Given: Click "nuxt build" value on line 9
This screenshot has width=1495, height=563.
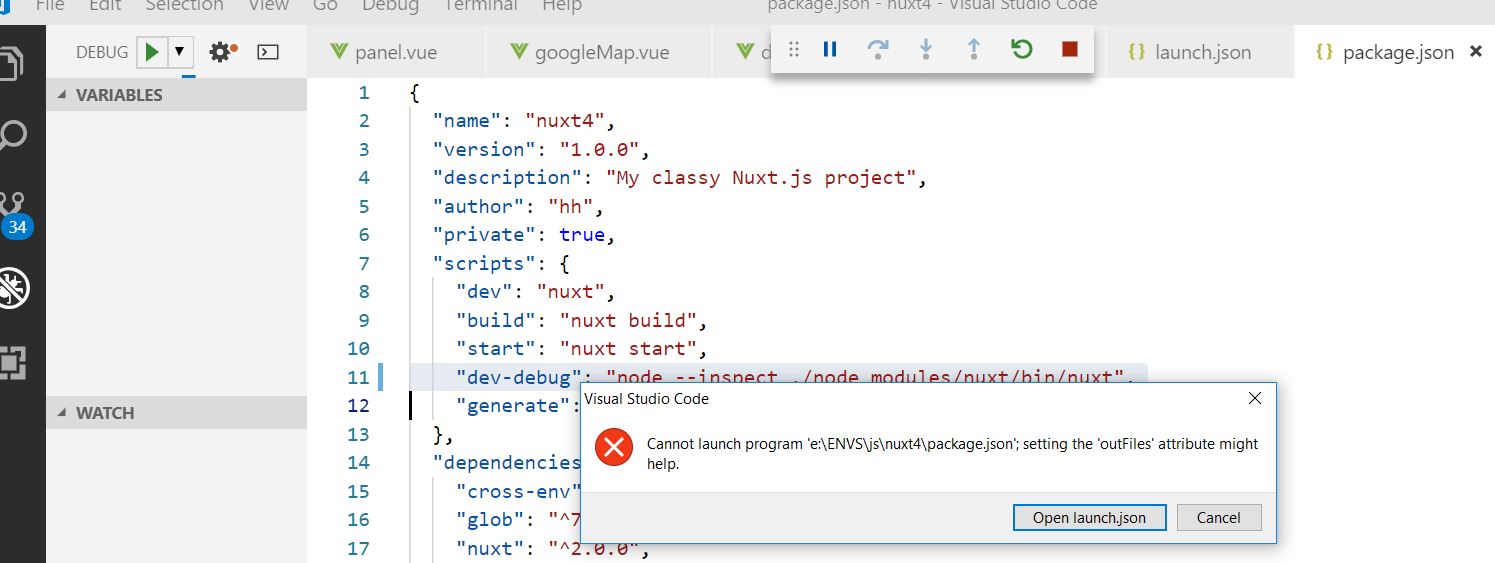Looking at the screenshot, I should [628, 320].
